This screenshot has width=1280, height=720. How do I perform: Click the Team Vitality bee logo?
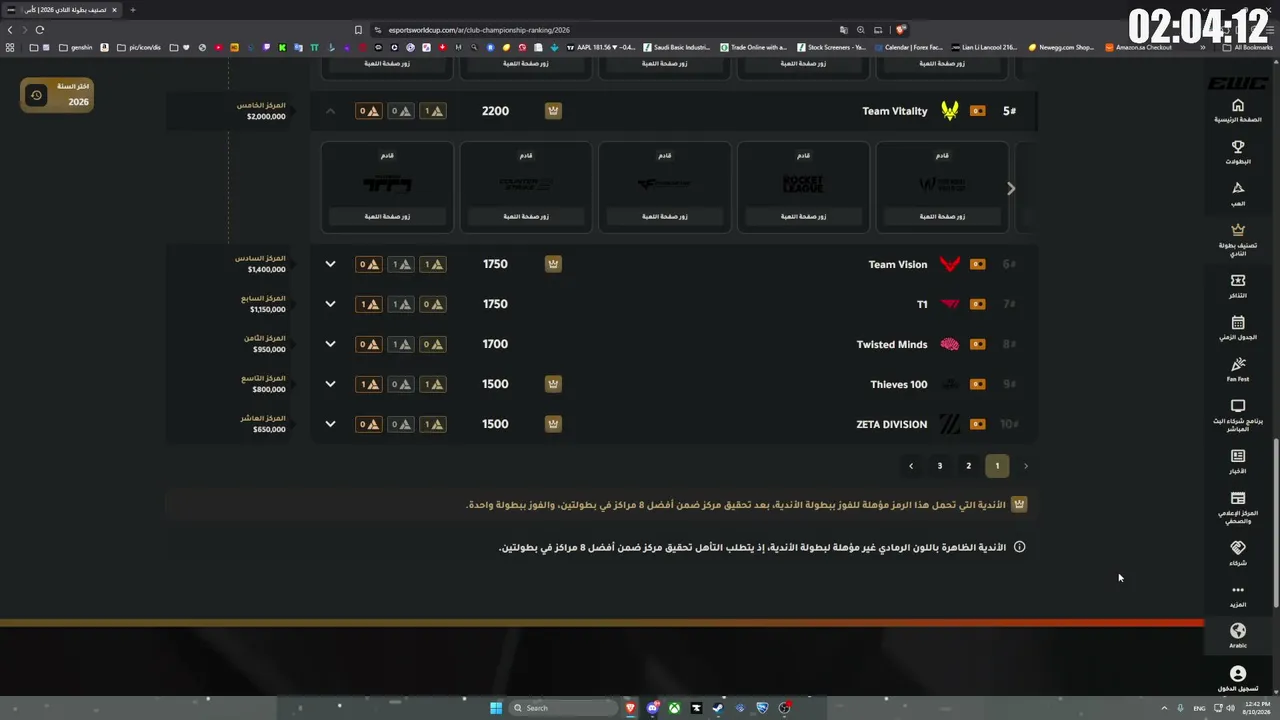(949, 111)
